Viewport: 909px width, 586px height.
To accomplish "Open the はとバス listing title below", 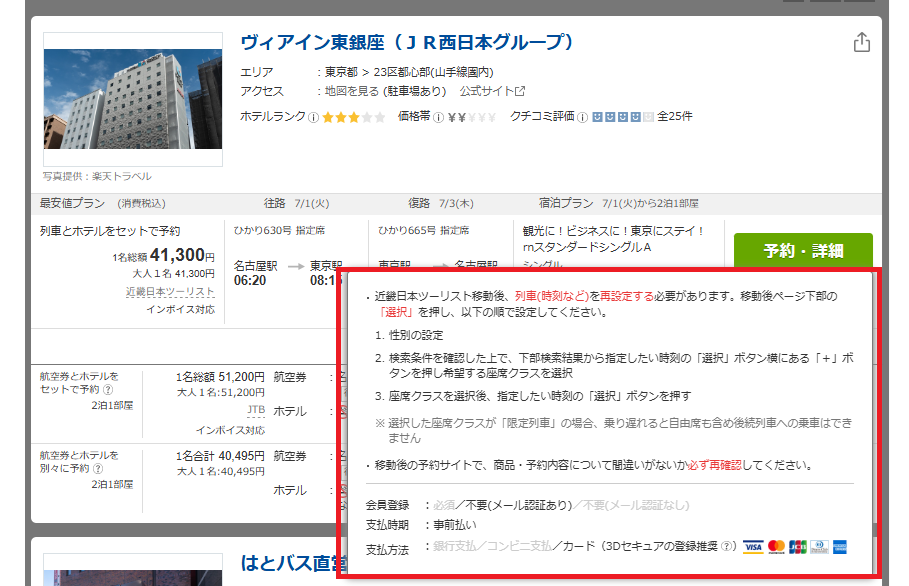I will [290, 563].
